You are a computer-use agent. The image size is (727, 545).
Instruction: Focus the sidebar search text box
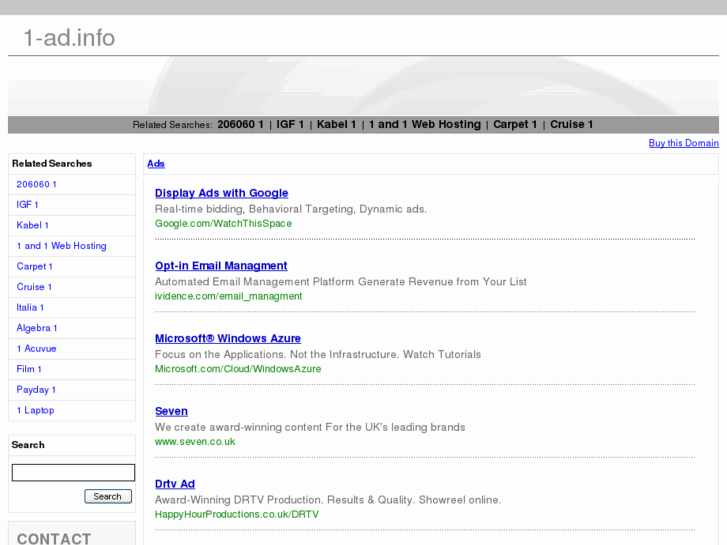pyautogui.click(x=73, y=473)
